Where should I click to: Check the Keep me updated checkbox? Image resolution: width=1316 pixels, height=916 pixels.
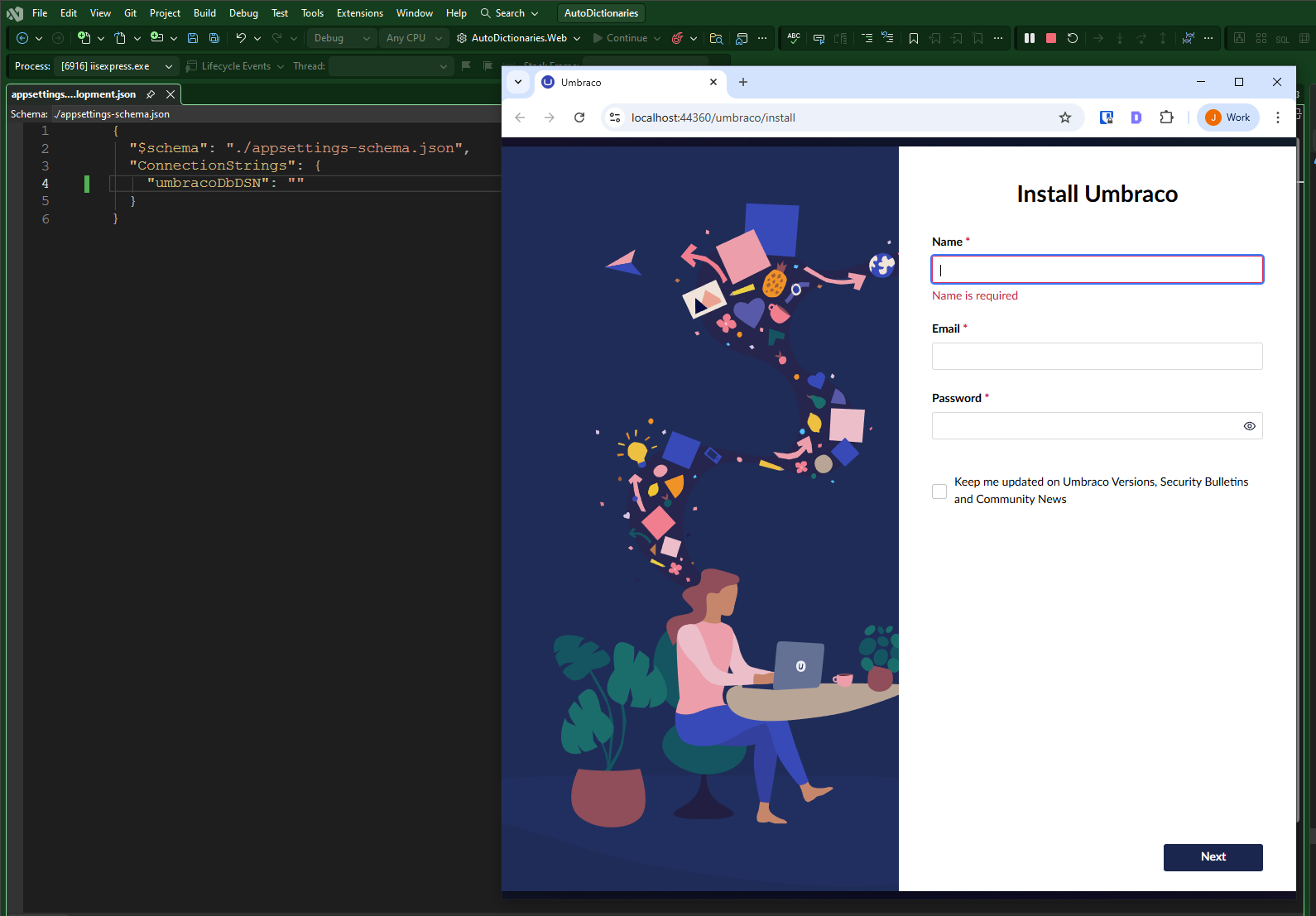939,492
